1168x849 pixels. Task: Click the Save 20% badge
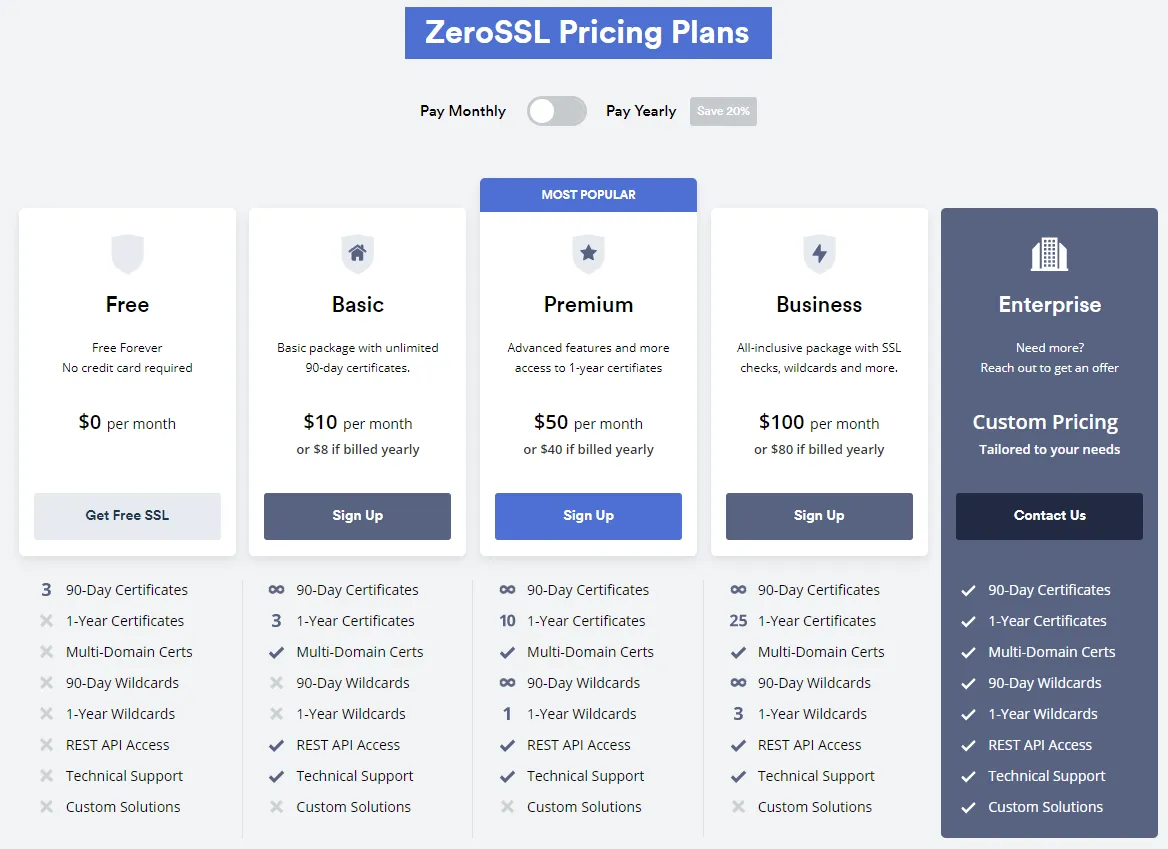[723, 111]
